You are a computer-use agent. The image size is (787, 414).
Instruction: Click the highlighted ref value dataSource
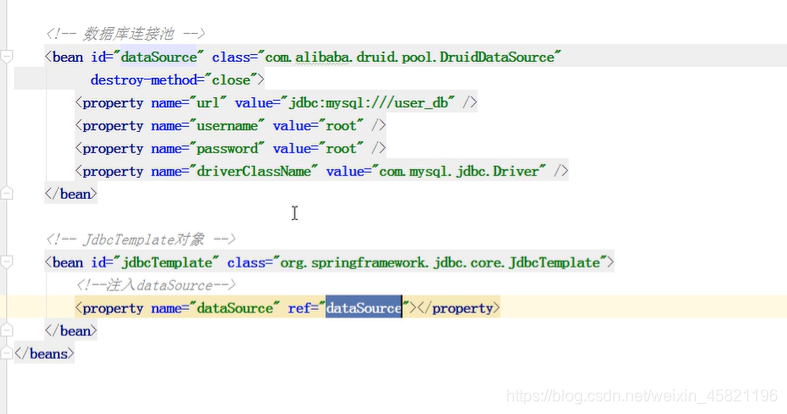pos(363,308)
